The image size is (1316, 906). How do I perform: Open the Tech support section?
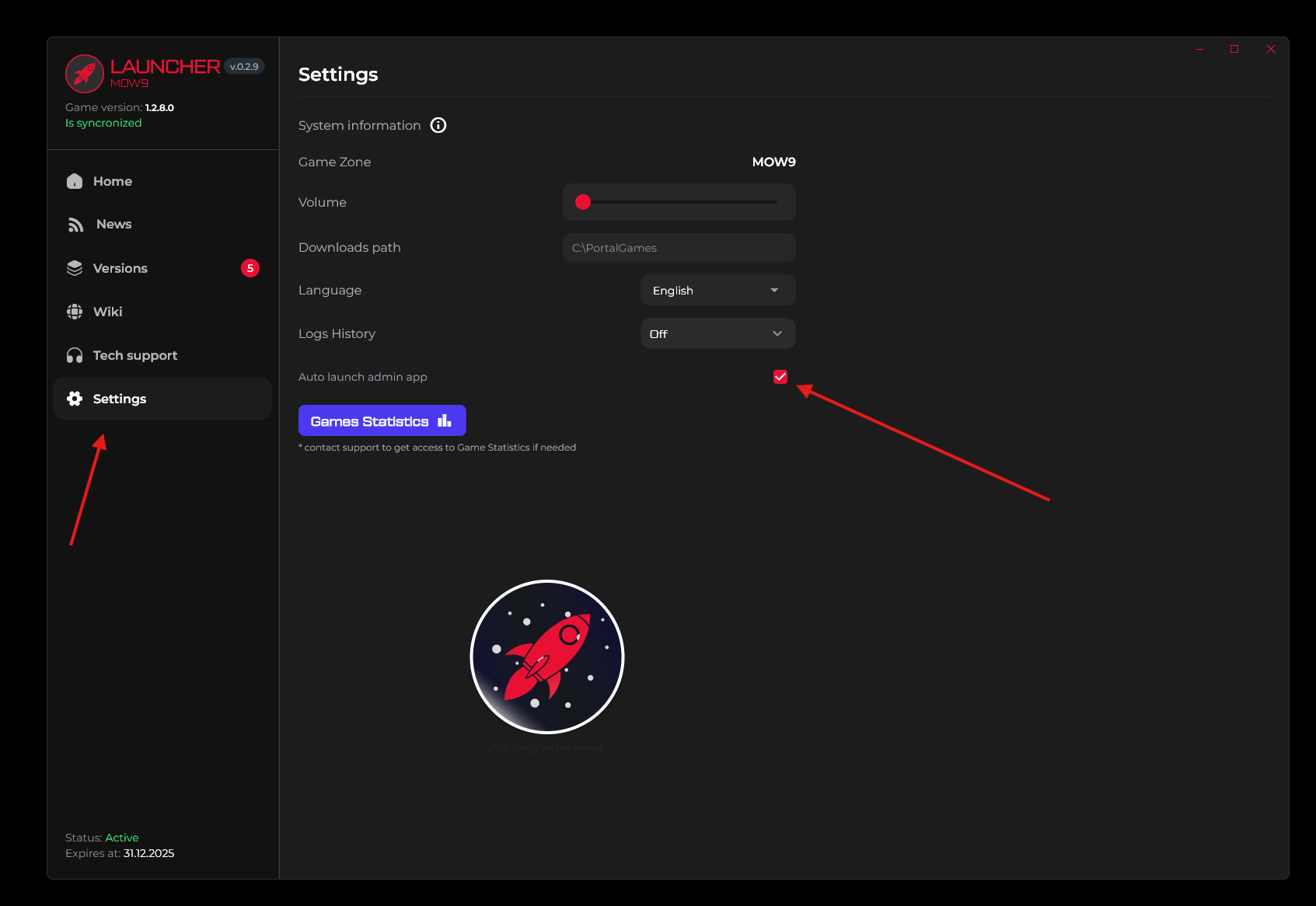point(135,355)
